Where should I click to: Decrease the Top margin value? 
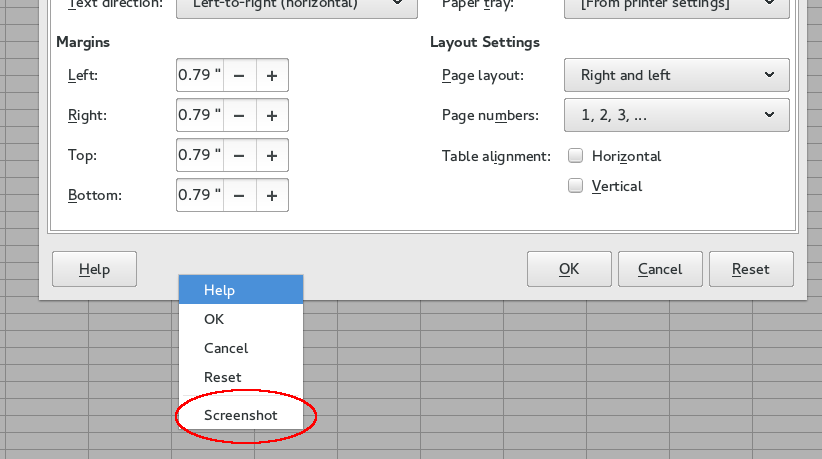pyautogui.click(x=239, y=155)
